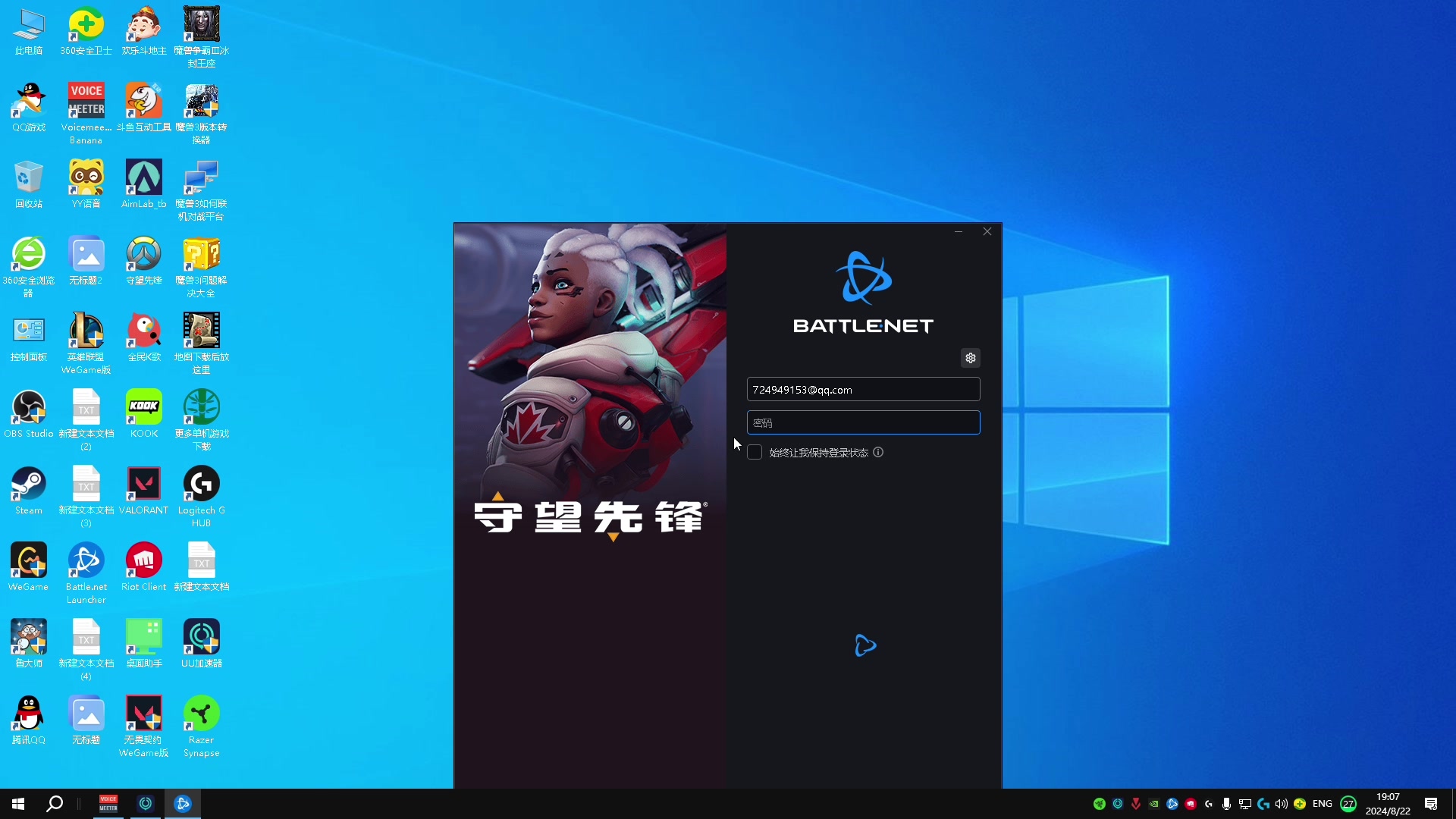Select the 无标题 image file near 腾讯QQ
Image resolution: width=1456 pixels, height=819 pixels.
click(x=86, y=721)
